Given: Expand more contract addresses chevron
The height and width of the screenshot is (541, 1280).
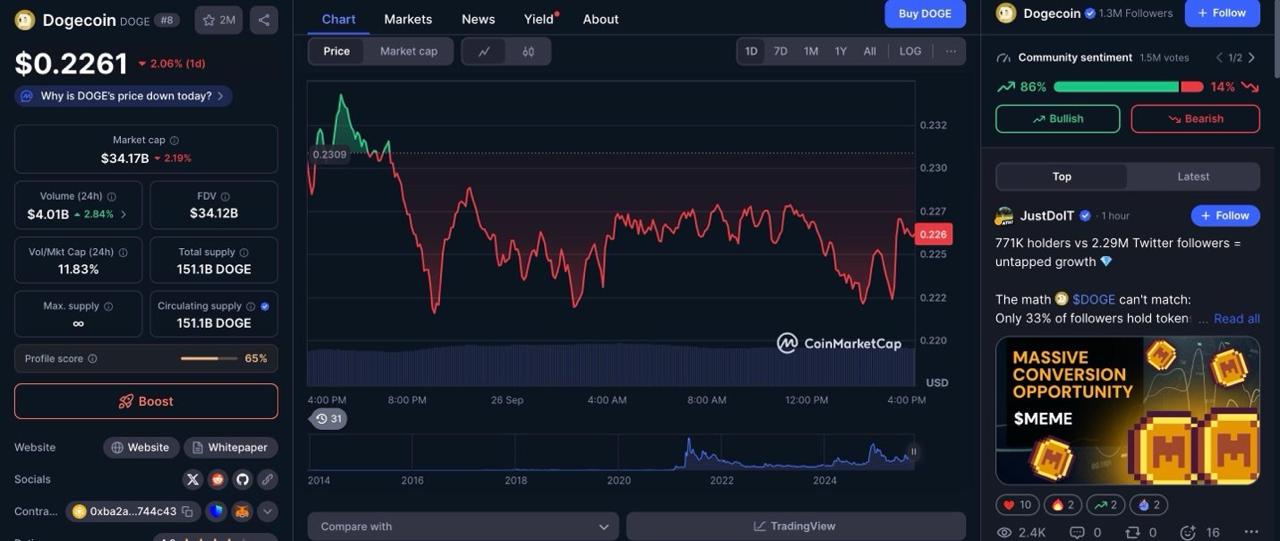Looking at the screenshot, I should pyautogui.click(x=267, y=512).
